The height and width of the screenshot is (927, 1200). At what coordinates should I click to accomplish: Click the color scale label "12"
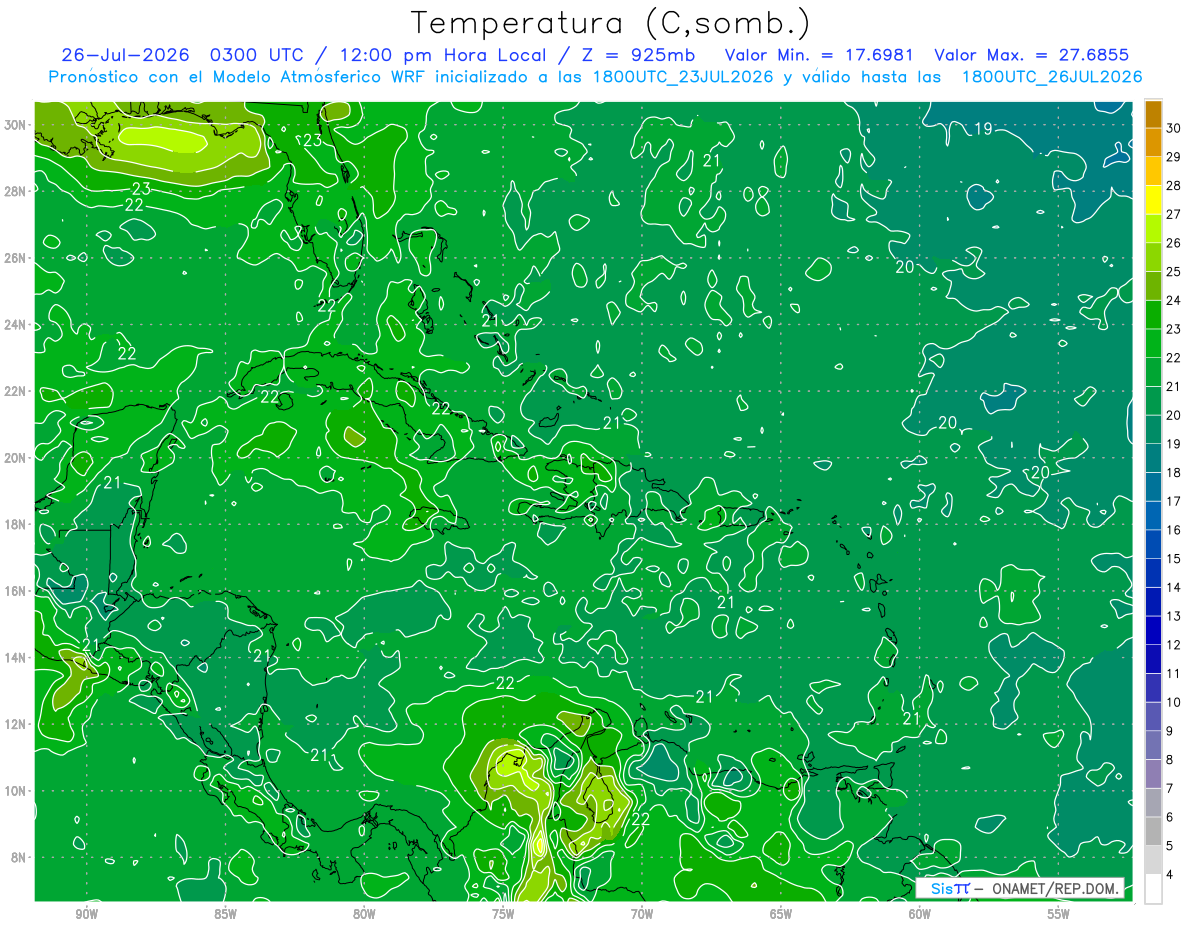coord(1174,645)
